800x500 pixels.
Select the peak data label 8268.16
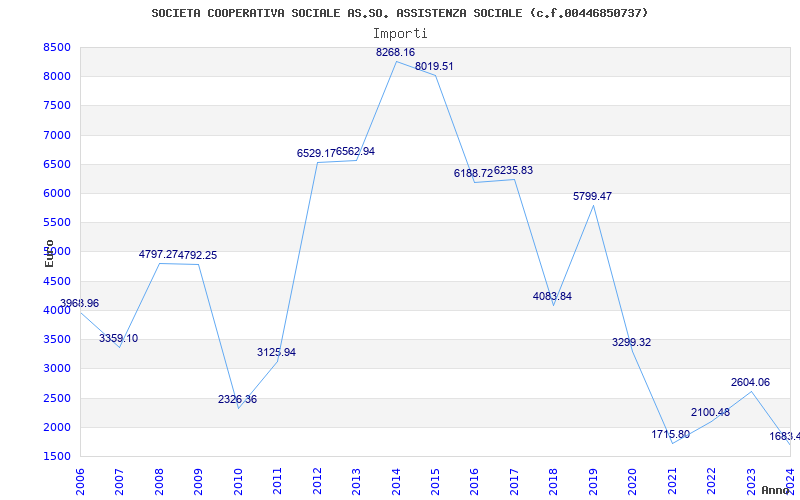coord(395,53)
